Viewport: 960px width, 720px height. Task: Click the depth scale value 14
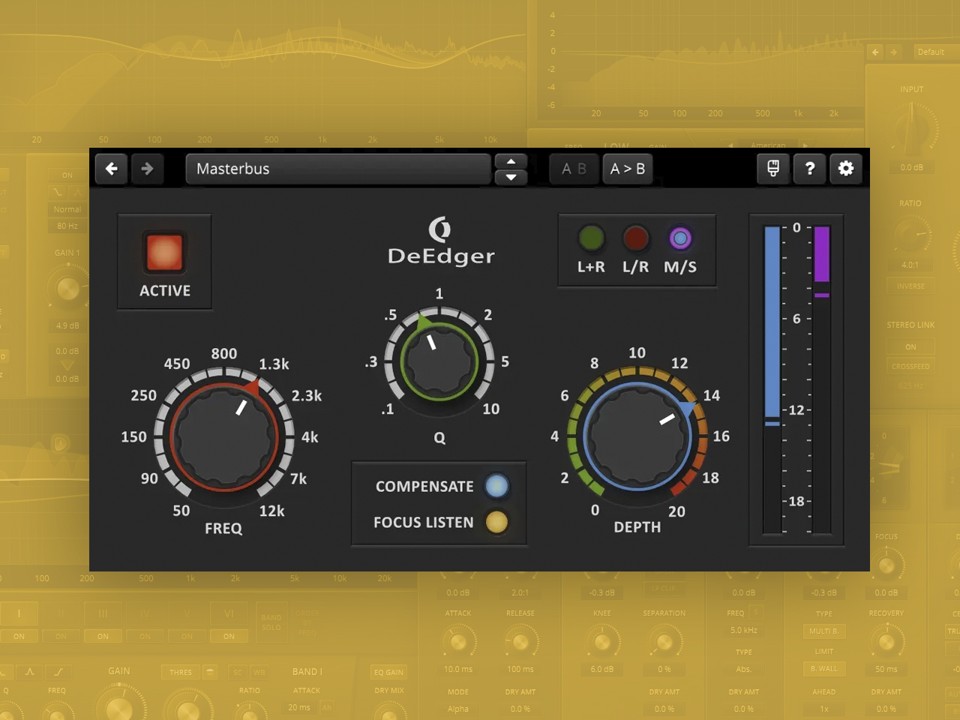[x=711, y=396]
